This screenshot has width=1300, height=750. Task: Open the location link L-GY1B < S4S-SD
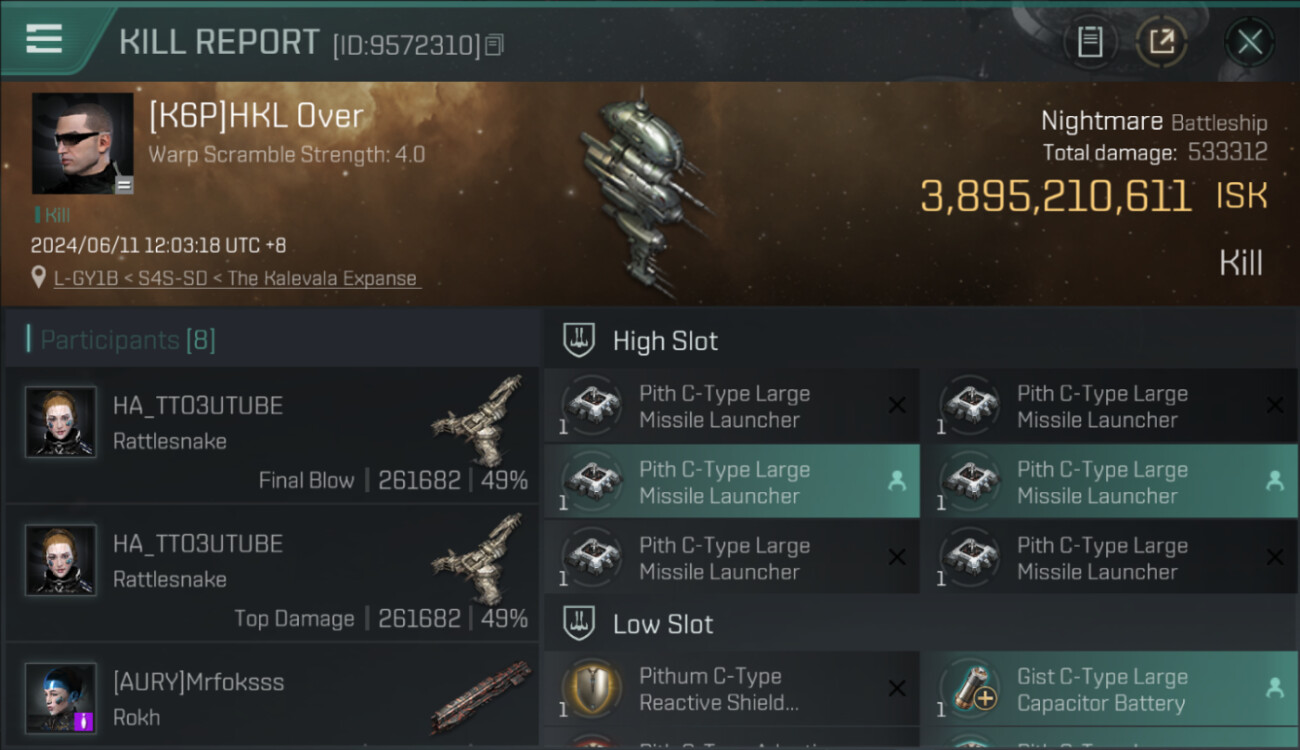[235, 278]
